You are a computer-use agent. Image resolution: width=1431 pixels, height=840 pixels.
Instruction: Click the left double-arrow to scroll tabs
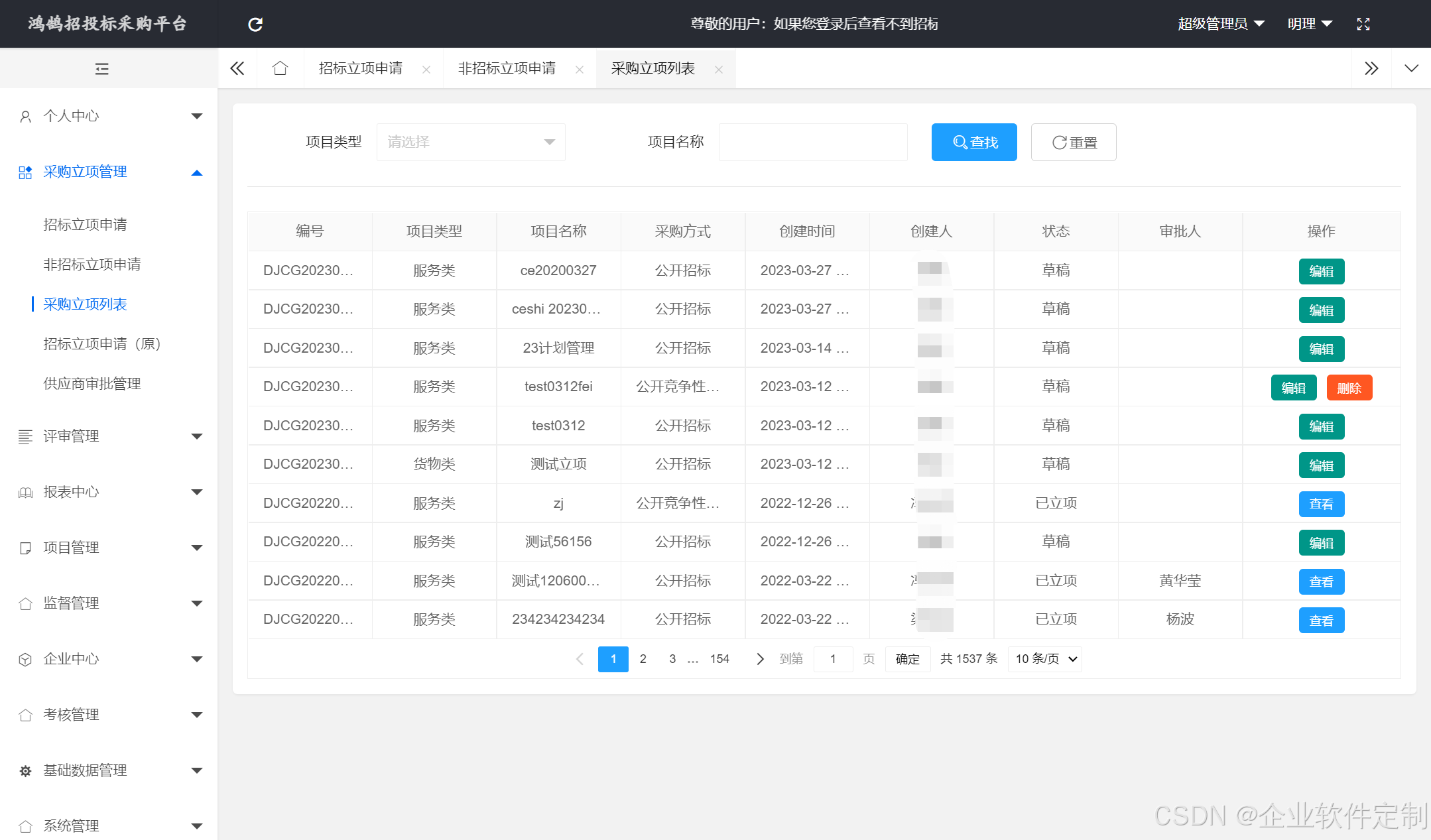(237, 68)
